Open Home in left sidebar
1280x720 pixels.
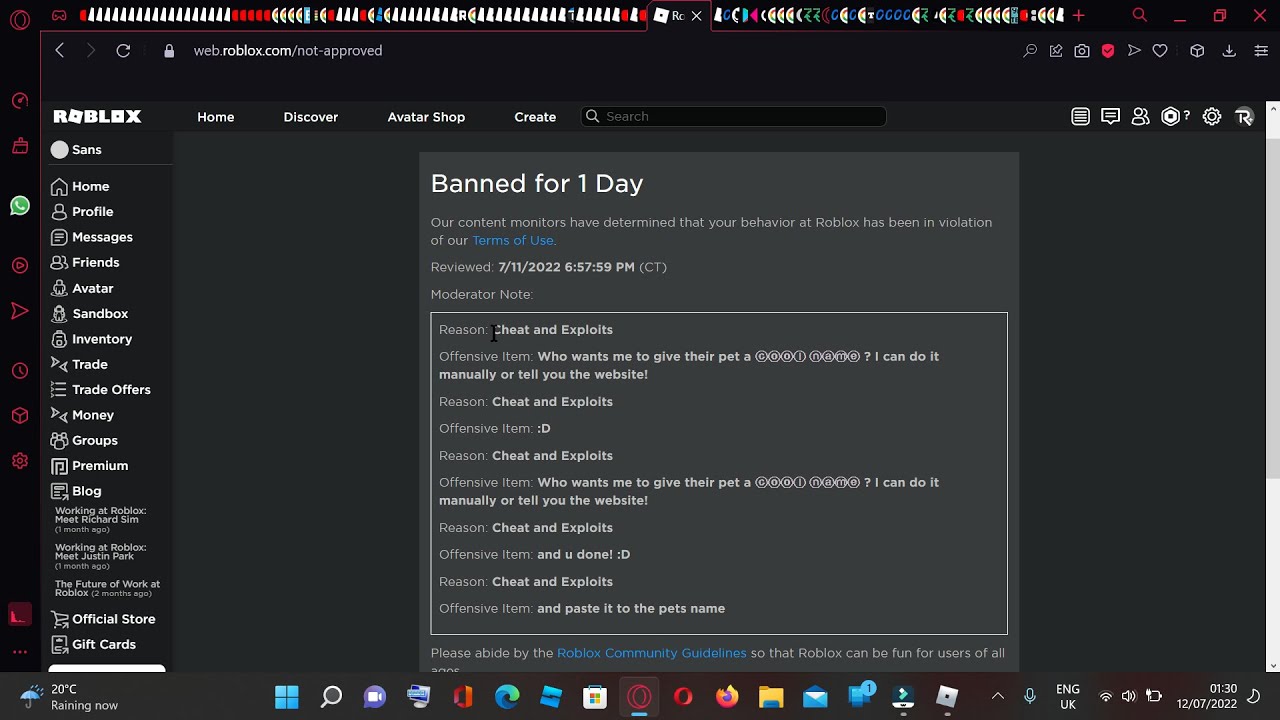coord(80,186)
